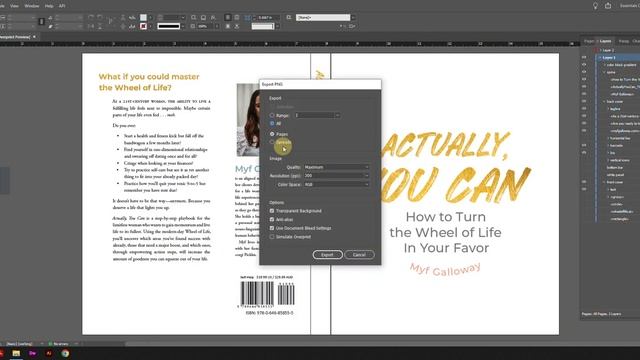640x360 pixels.
Task: Open Adobe Dimension from the taskbar
Action: [33, 353]
